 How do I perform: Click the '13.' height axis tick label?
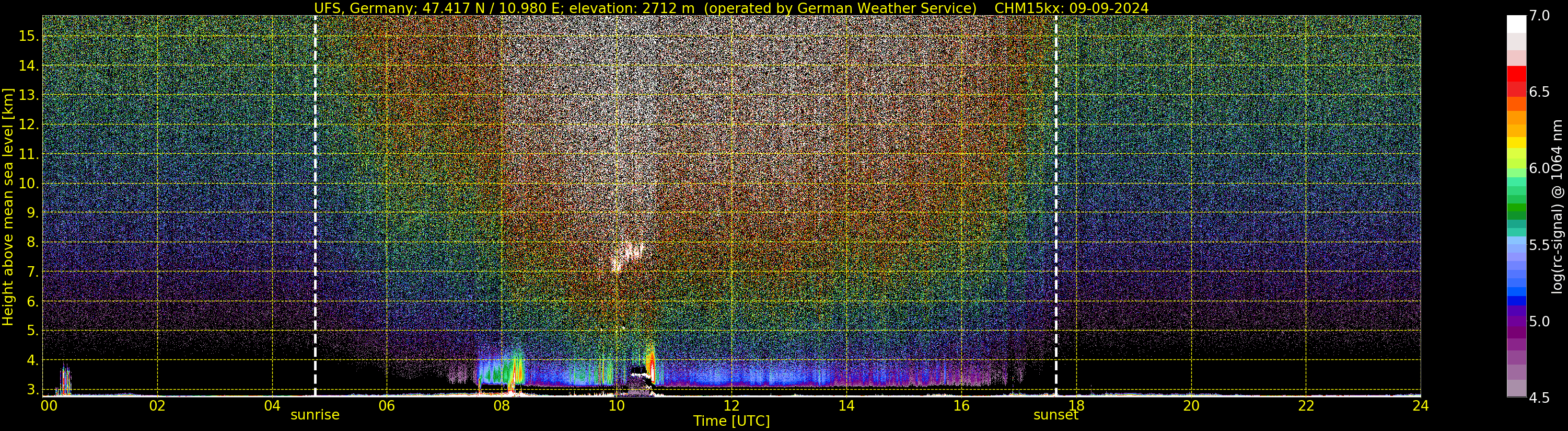pyautogui.click(x=29, y=95)
